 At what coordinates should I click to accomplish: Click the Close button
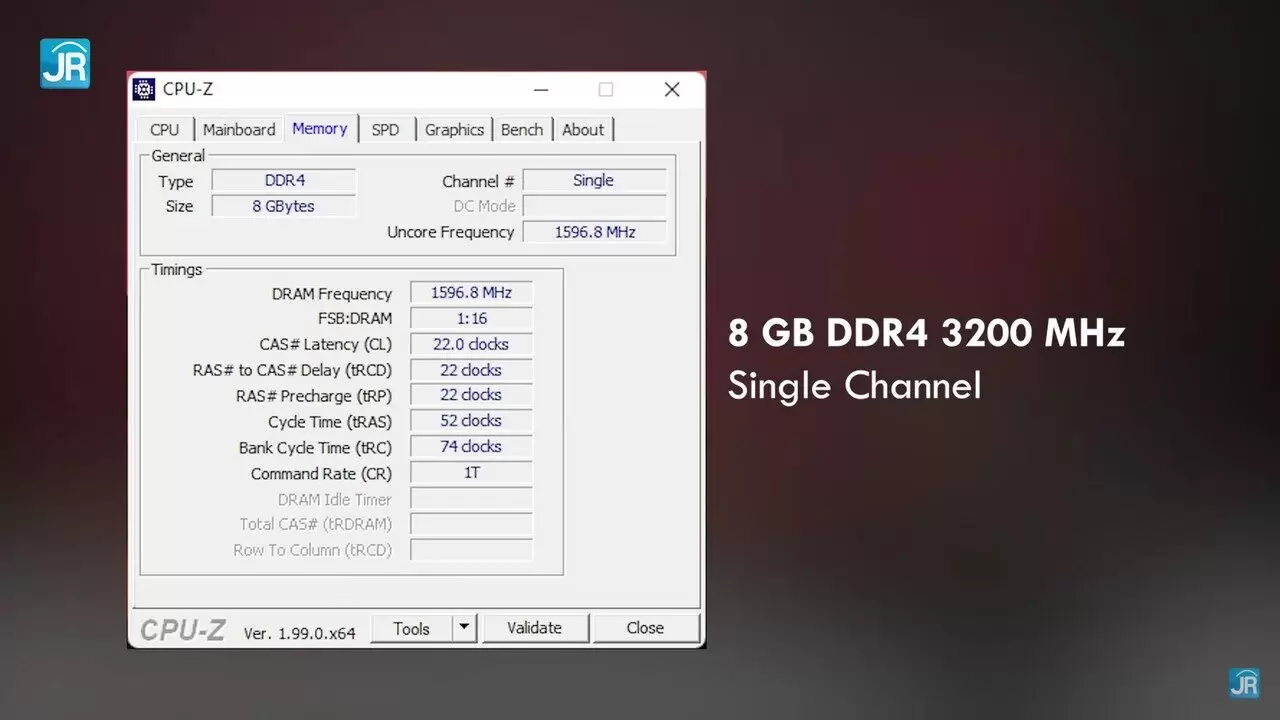pyautogui.click(x=645, y=628)
